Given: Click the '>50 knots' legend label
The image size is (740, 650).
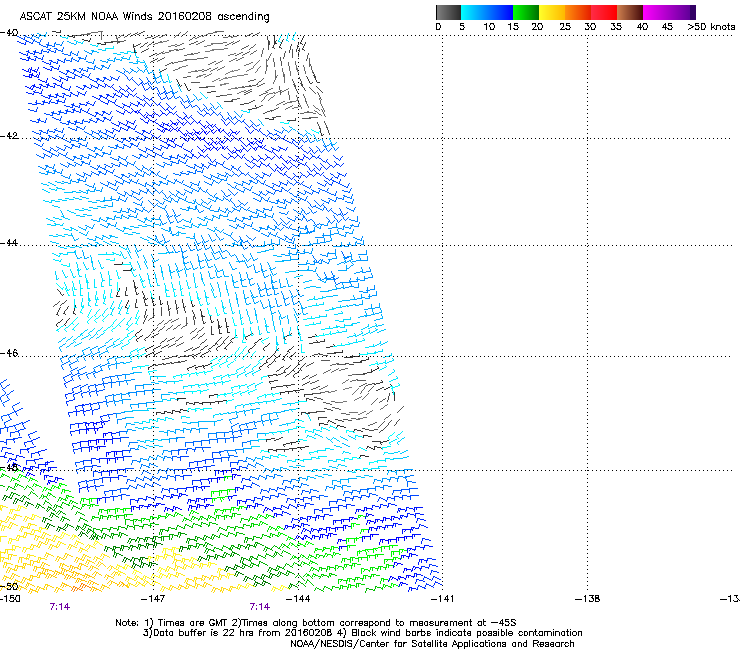Looking at the screenshot, I should [711, 27].
